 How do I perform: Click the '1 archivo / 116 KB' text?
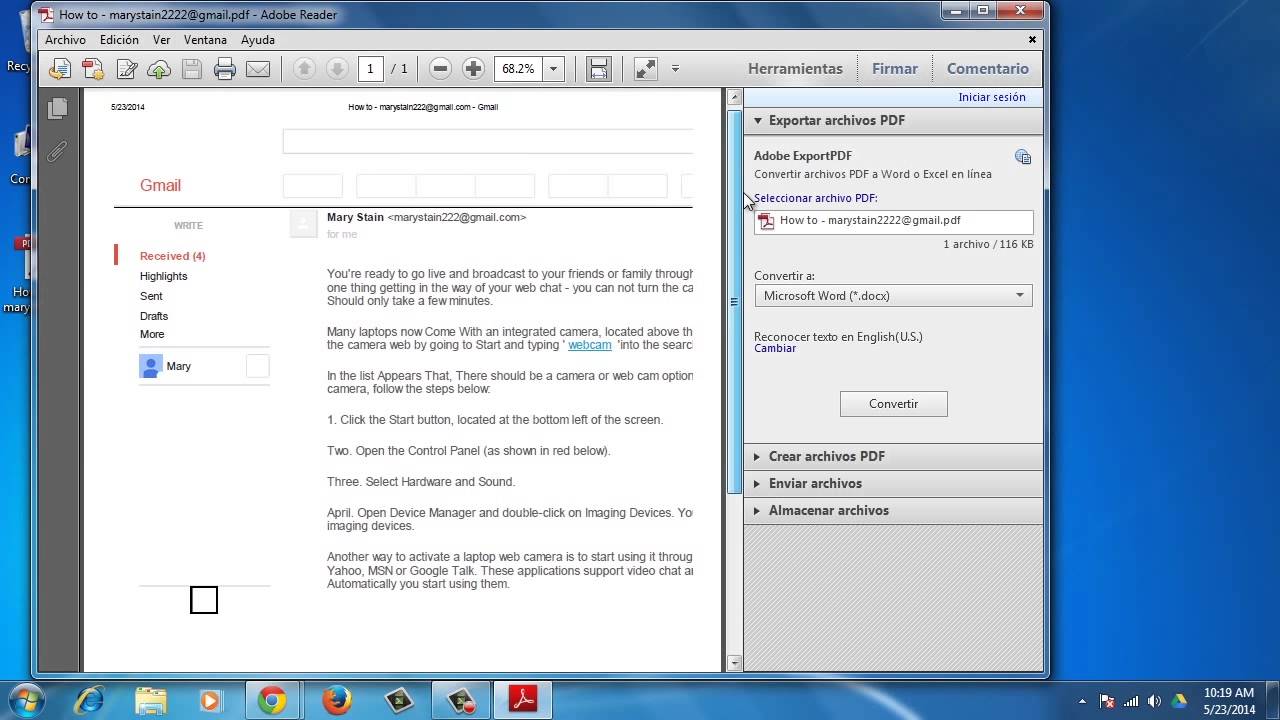coord(988,244)
